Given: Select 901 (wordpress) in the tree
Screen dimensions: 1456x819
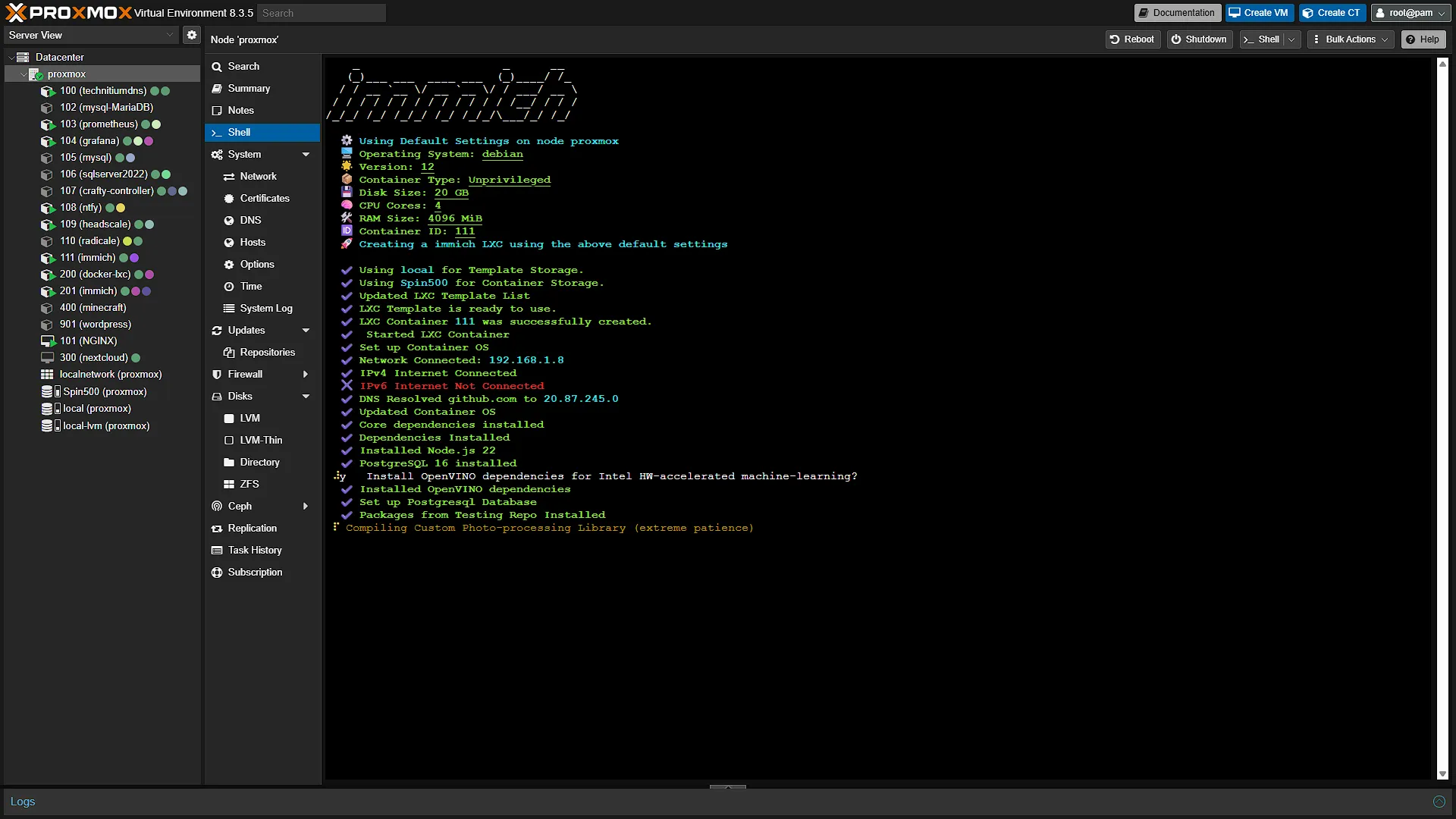Looking at the screenshot, I should point(102,325).
